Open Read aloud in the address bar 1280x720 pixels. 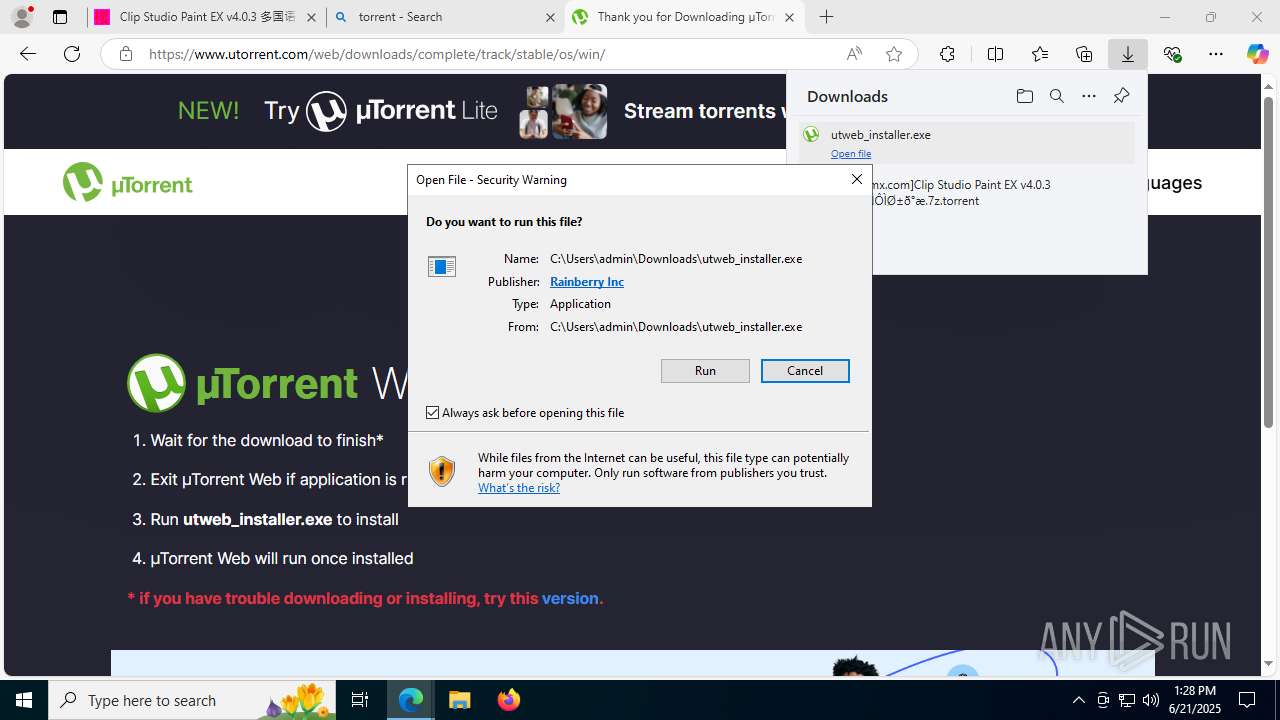(x=854, y=54)
